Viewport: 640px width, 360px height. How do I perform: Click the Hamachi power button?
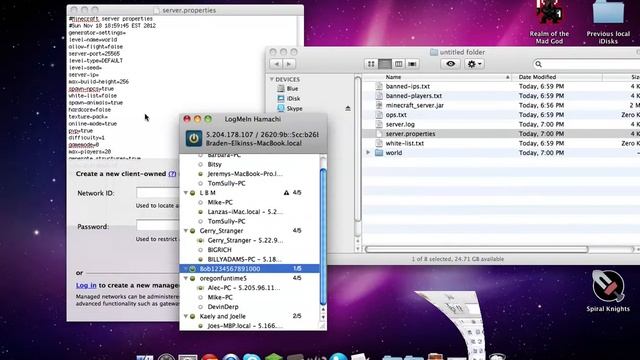tap(193, 138)
